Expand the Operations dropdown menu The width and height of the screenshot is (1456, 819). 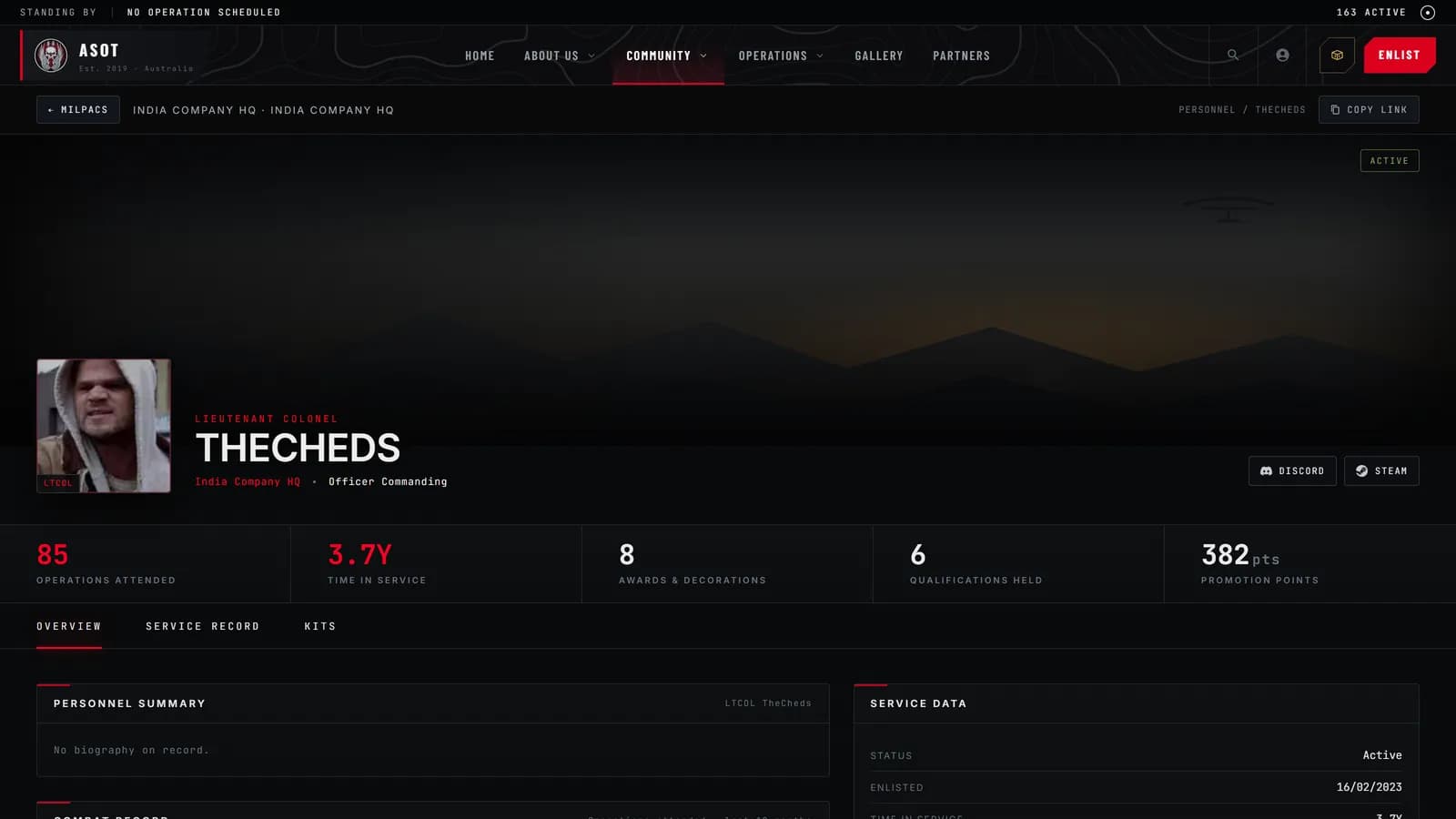(781, 56)
